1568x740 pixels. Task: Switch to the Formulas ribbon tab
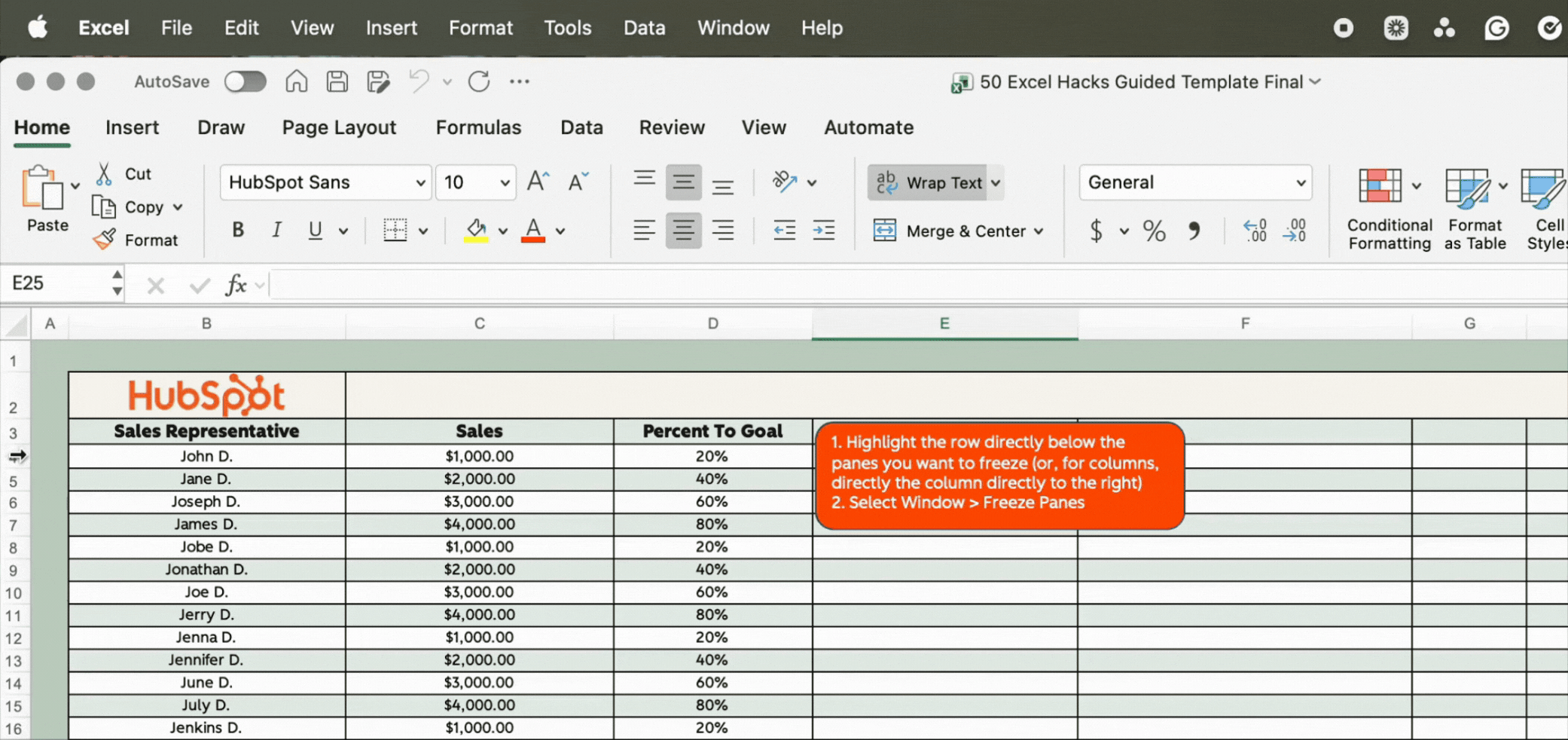[x=478, y=127]
